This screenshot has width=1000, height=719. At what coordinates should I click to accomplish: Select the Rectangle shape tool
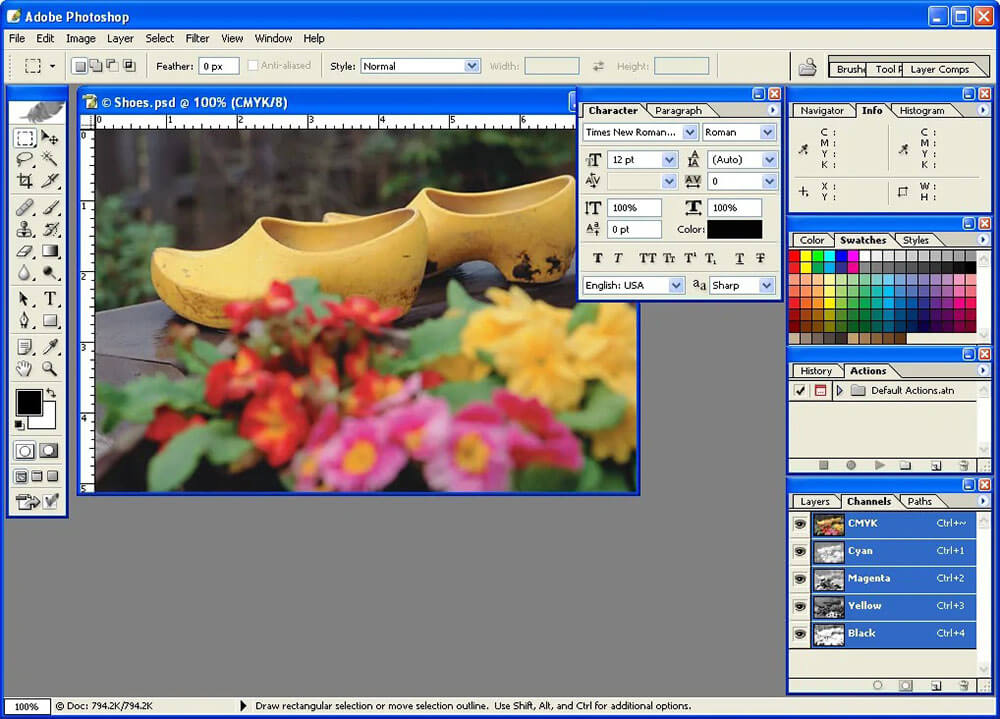click(50, 320)
